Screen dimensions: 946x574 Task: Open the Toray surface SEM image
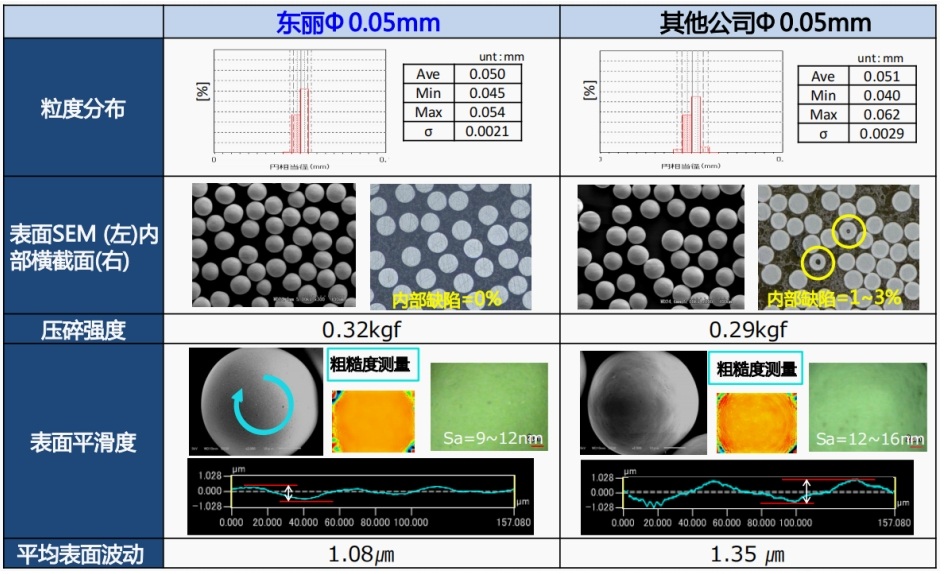(x=273, y=245)
